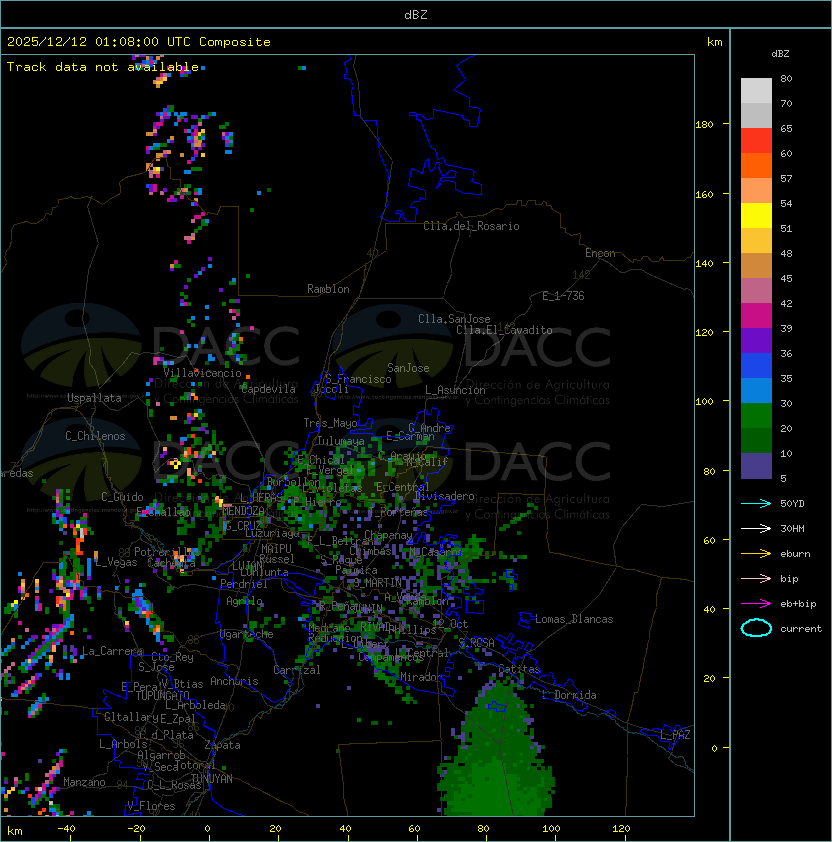Click the 'eburn' legend label
This screenshot has width=832, height=842.
point(795,554)
